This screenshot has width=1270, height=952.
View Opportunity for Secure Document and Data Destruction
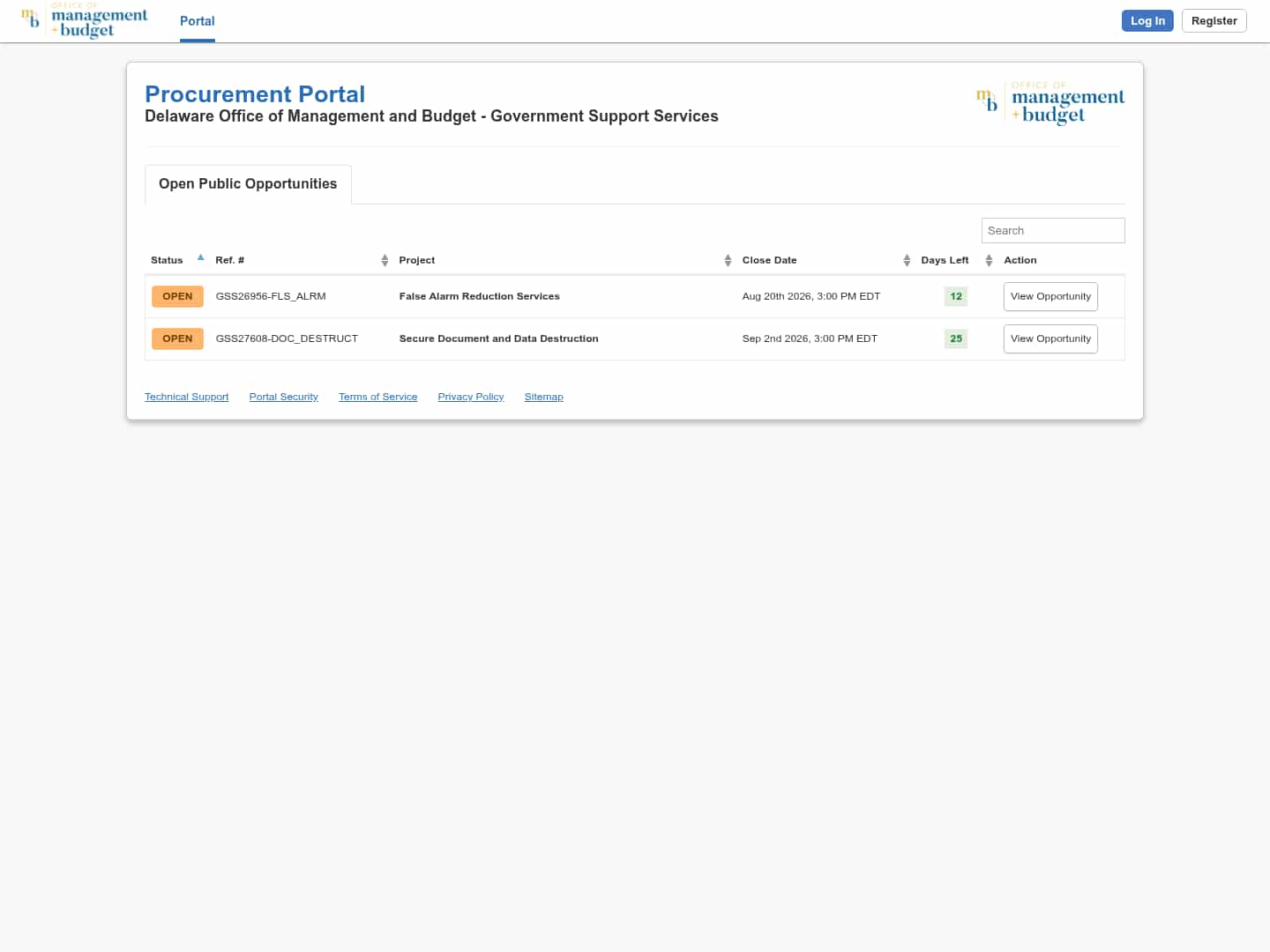(1050, 338)
